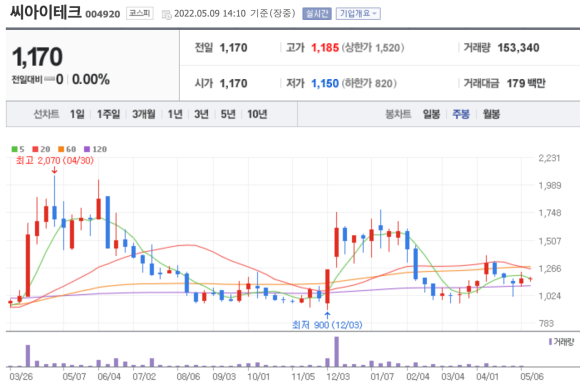Click the flat change indicator icon beside 전일대비

[49, 79]
